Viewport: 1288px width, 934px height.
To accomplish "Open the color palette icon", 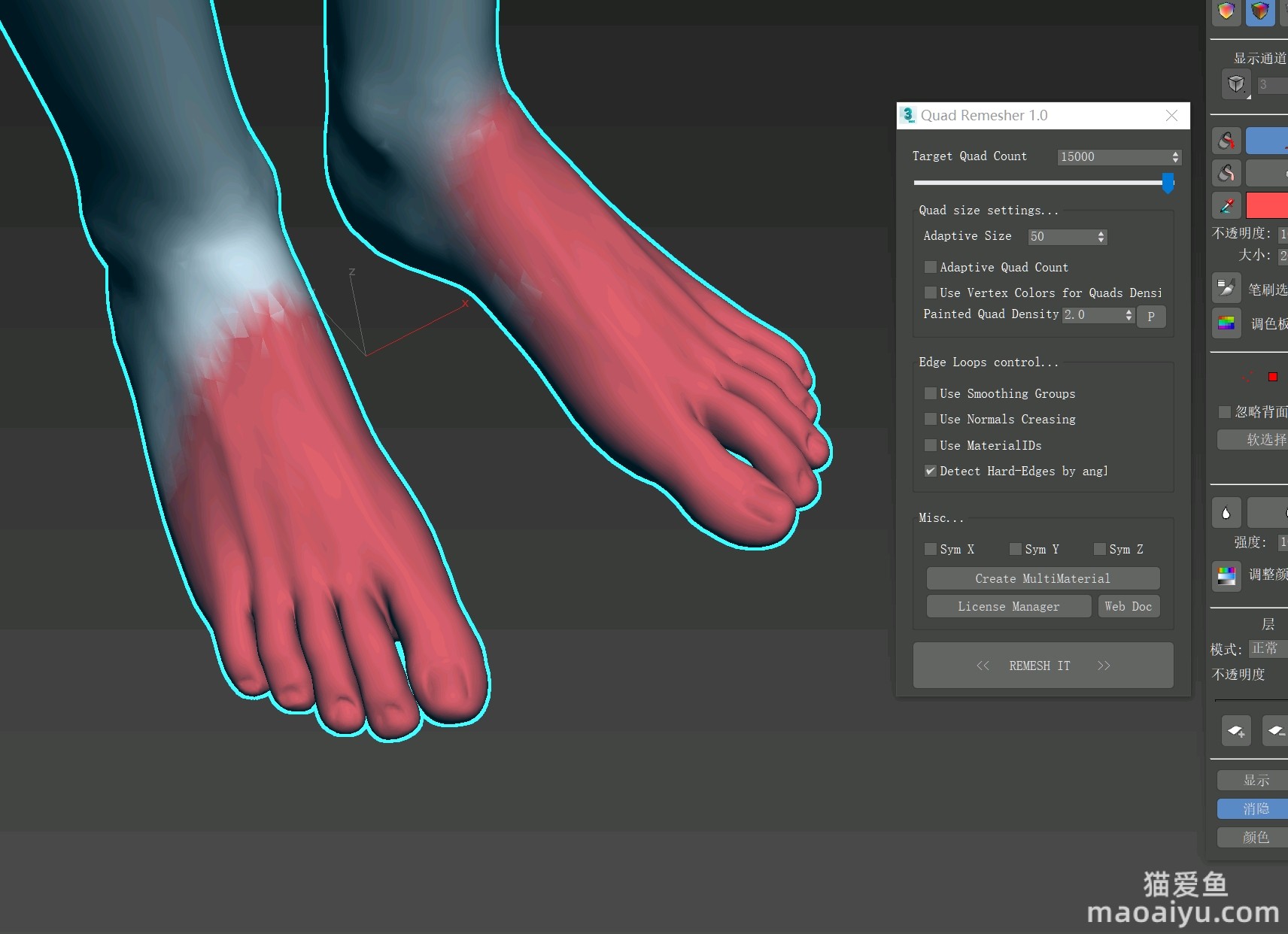I will tap(1226, 323).
